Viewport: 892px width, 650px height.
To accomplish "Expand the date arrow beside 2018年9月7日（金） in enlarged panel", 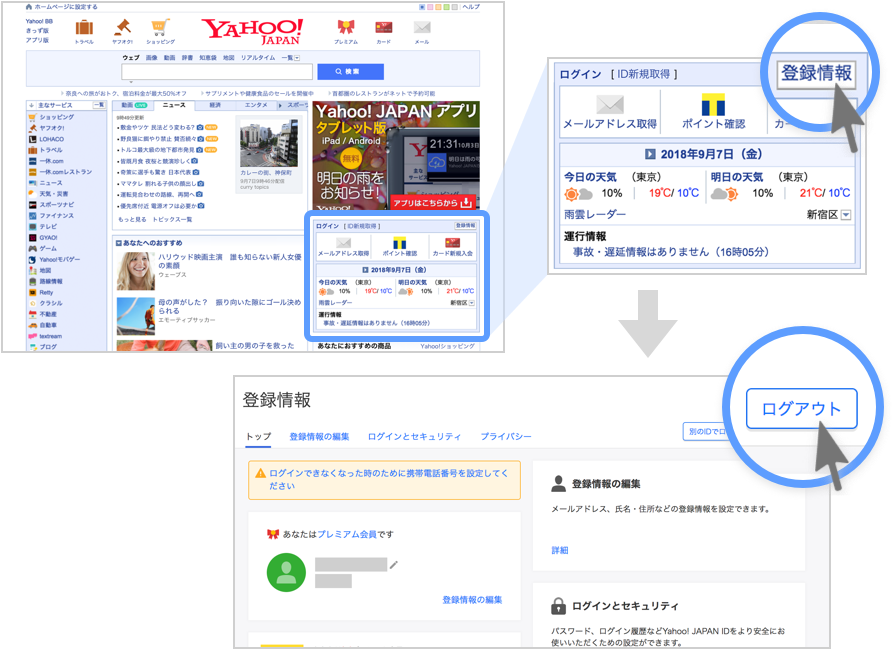I will [x=650, y=154].
